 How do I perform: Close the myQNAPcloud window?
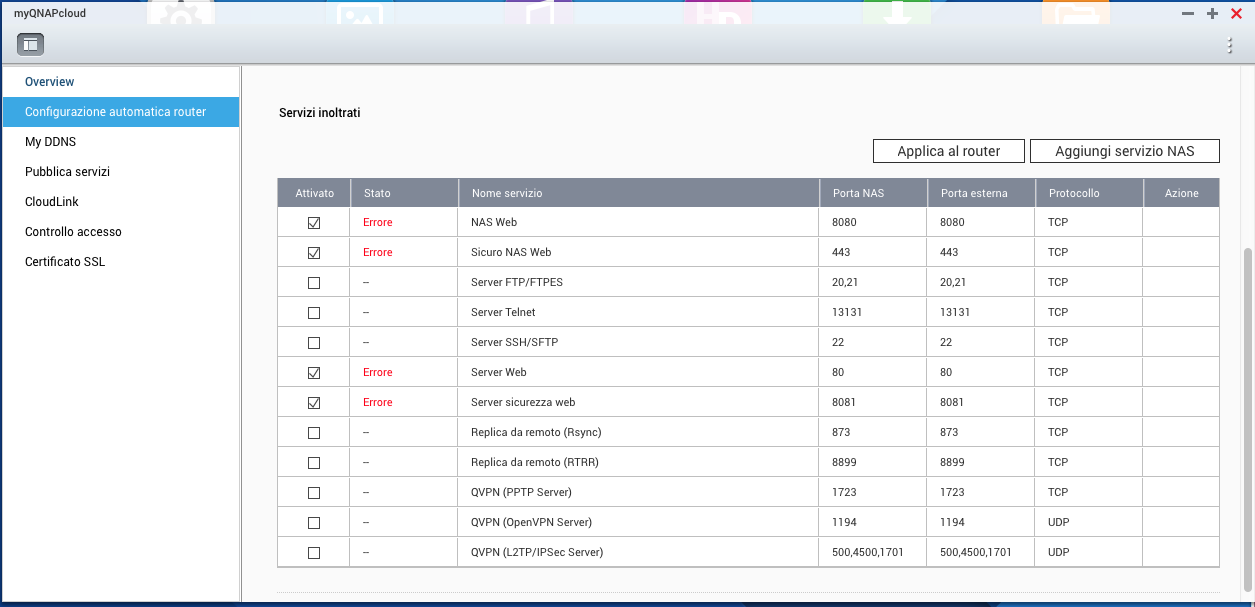pos(1236,14)
